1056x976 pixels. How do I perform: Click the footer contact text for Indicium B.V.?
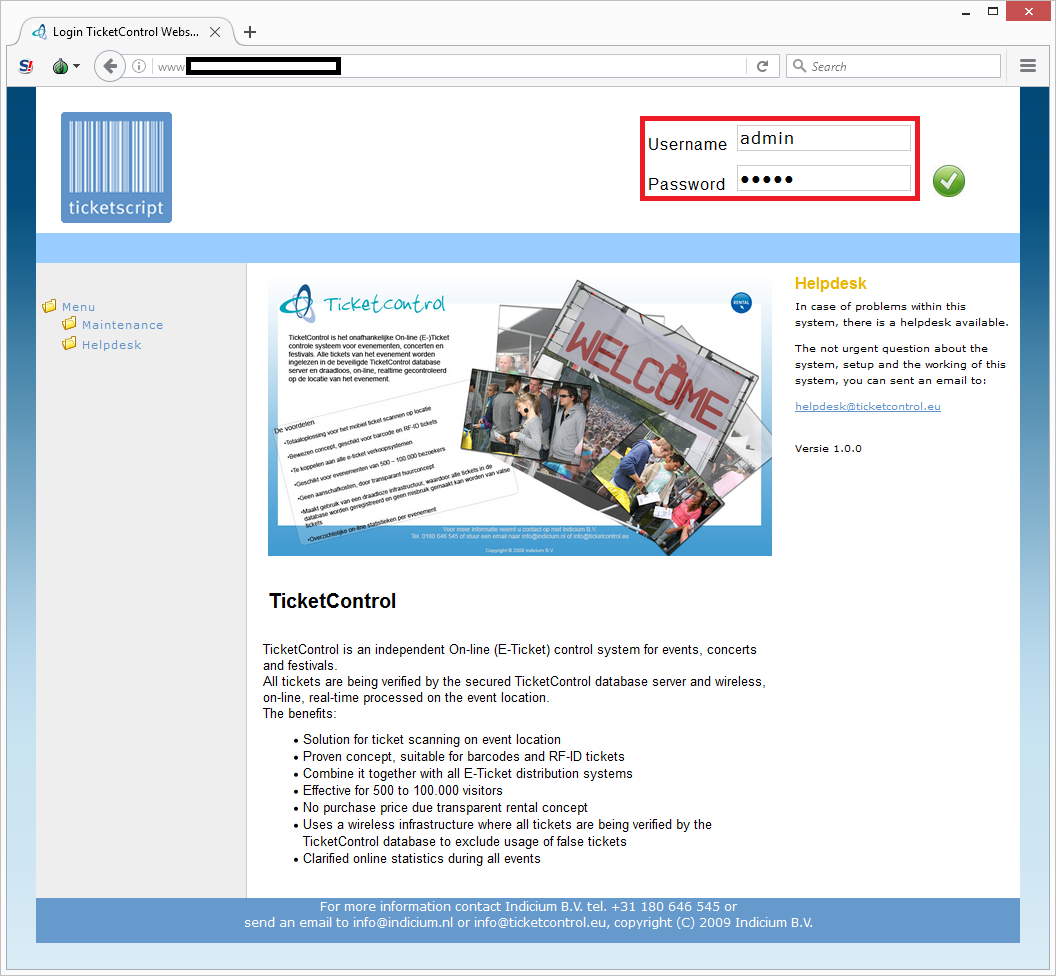528,915
